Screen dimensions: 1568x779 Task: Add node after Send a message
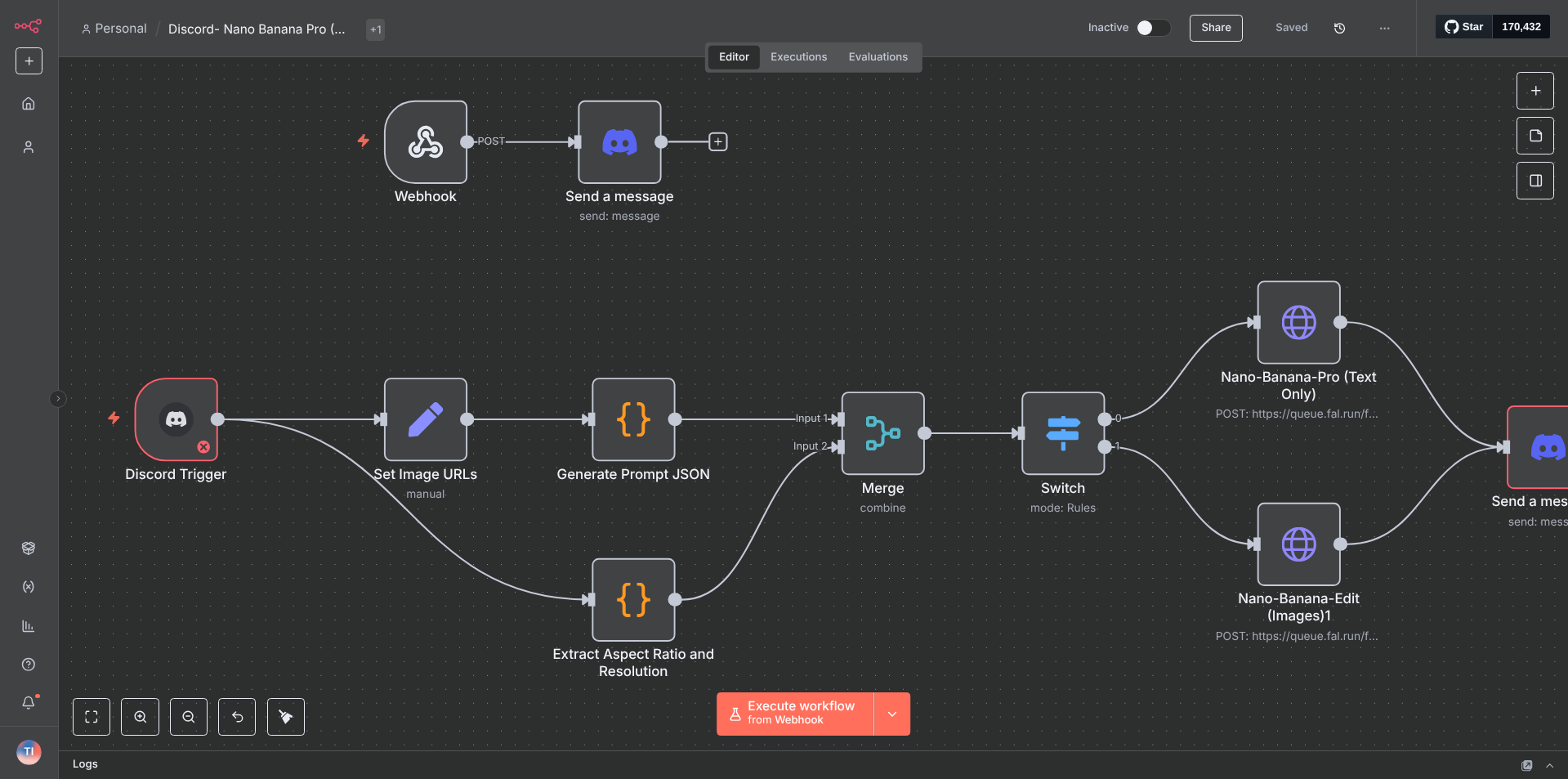pos(717,142)
